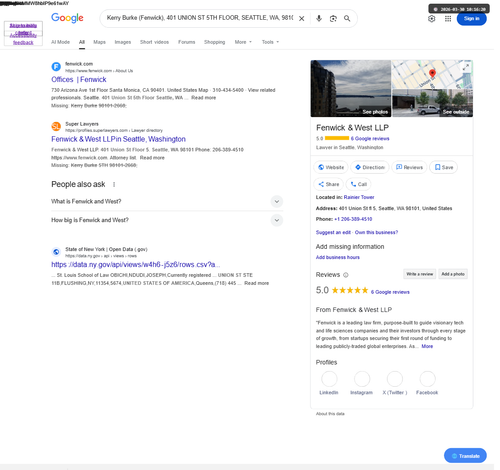Click the Accessibility feedback link
The image size is (500, 470).
point(23,39)
